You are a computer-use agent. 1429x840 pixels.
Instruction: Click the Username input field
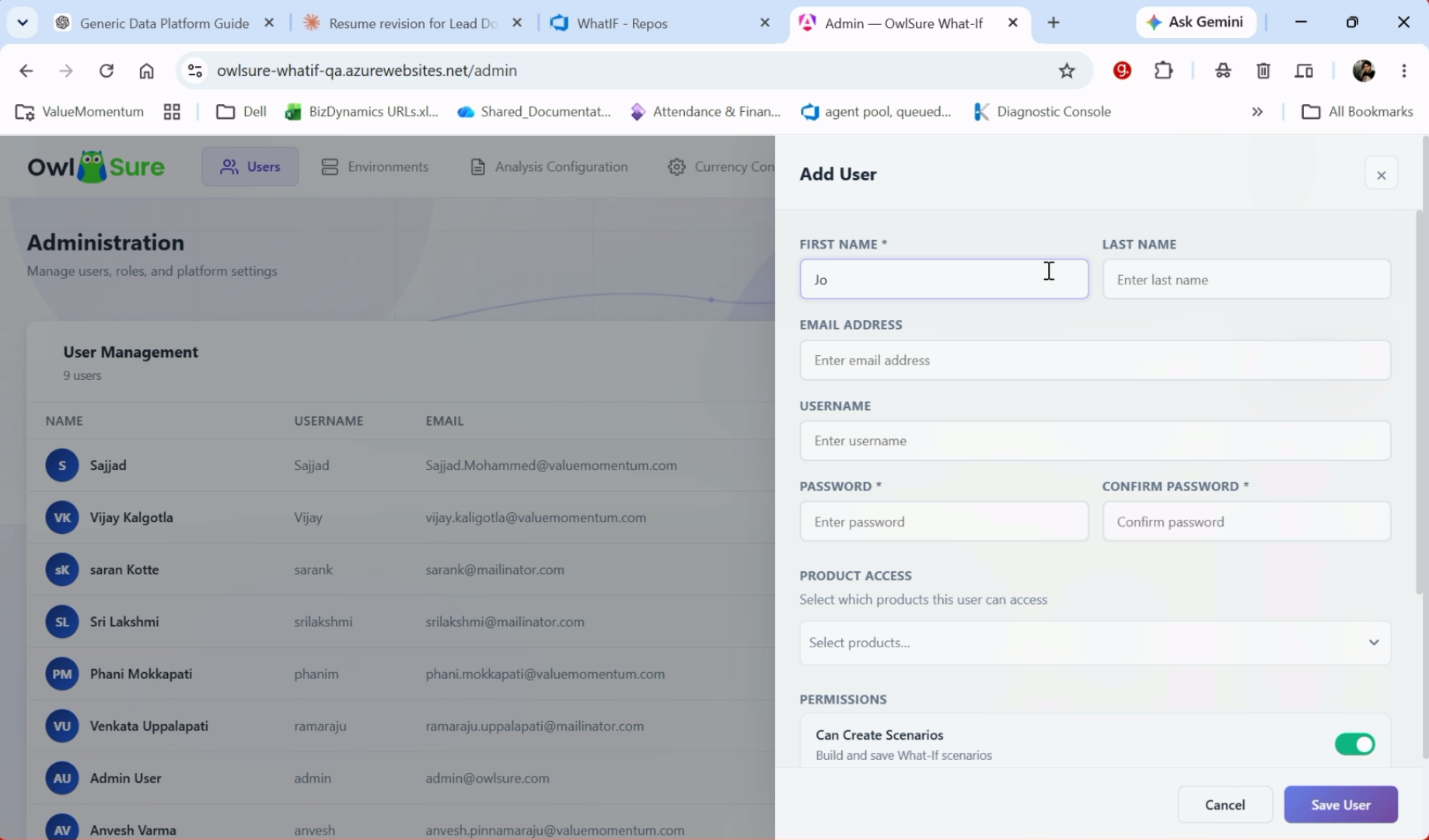[x=1095, y=441]
